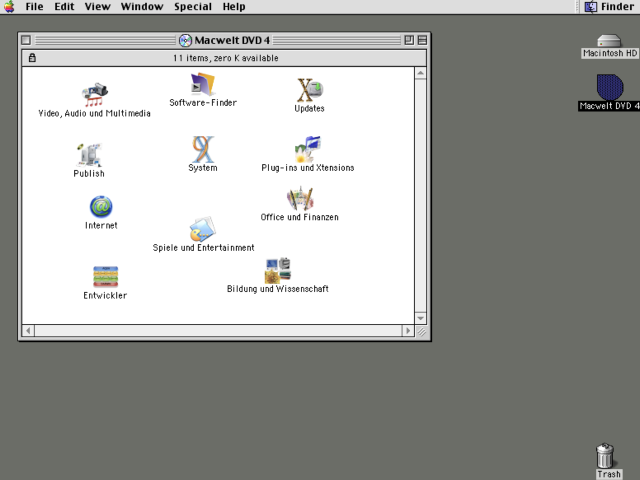Select the Publish folder icon
This screenshot has height=480, width=640.
[89, 155]
